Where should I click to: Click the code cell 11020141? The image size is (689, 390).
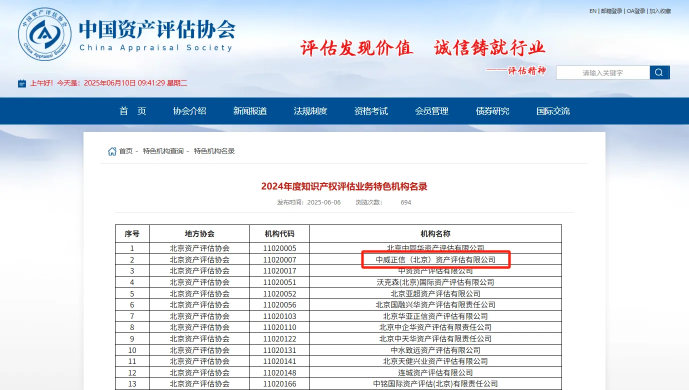(x=279, y=361)
